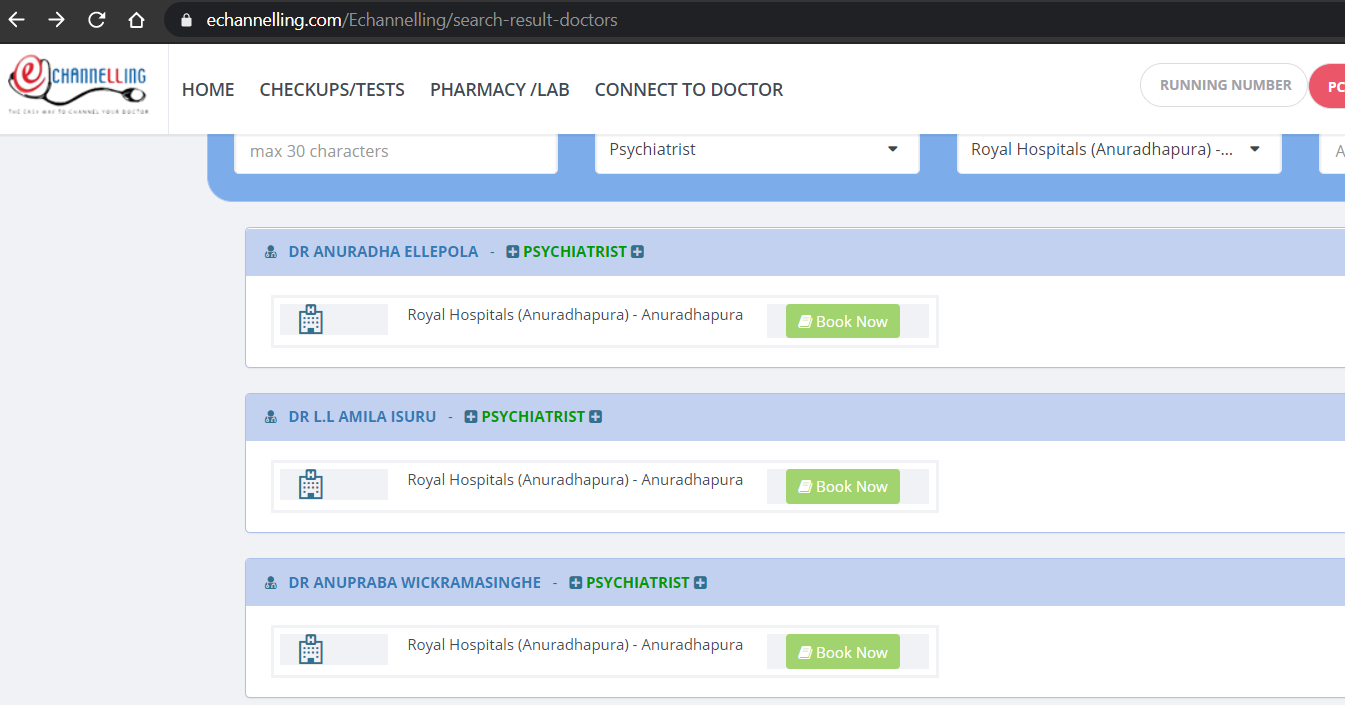Click plus icon after Psychiatrist in Ellepola row

point(637,252)
